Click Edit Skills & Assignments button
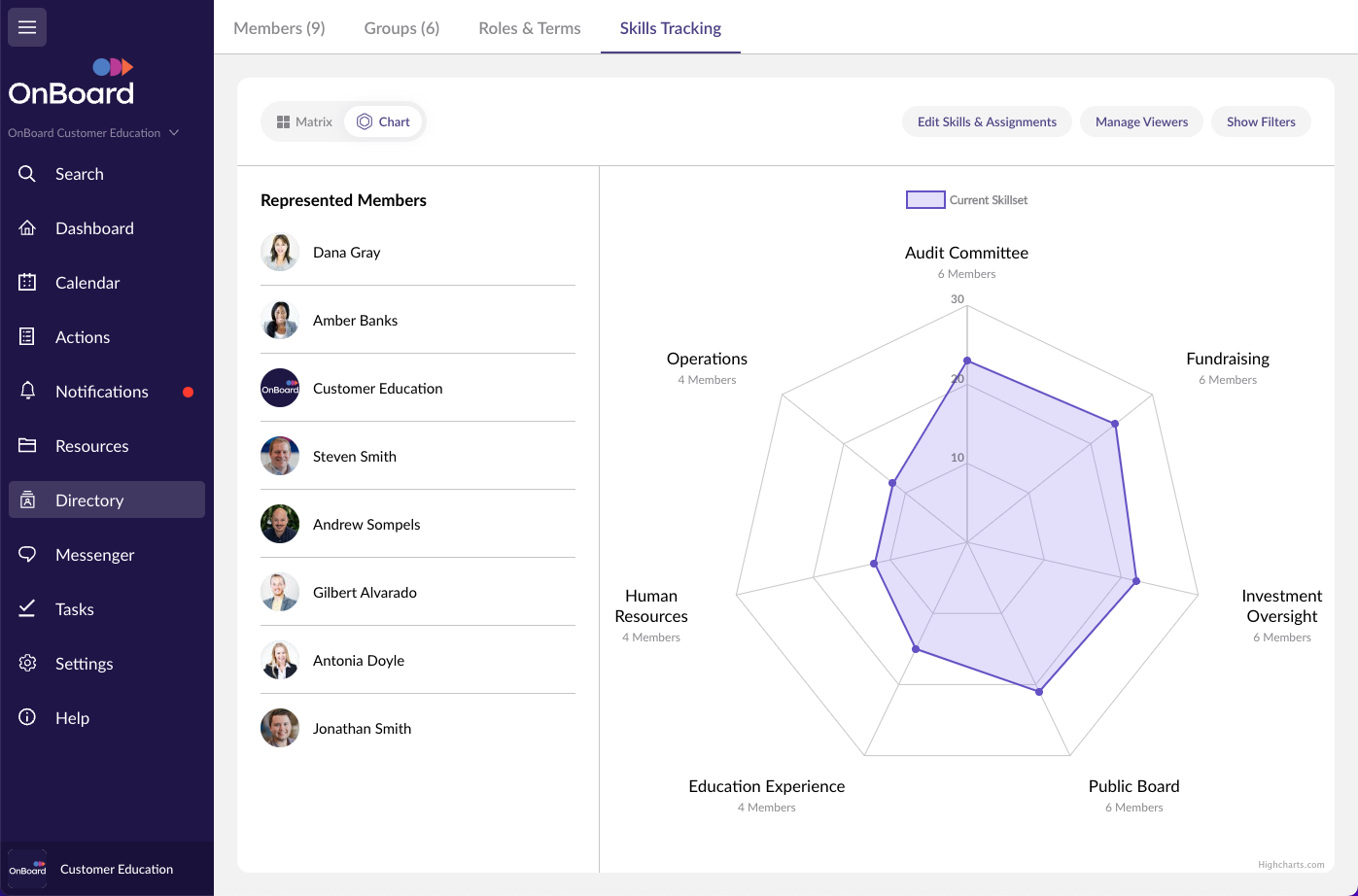The width and height of the screenshot is (1358, 896). [987, 122]
